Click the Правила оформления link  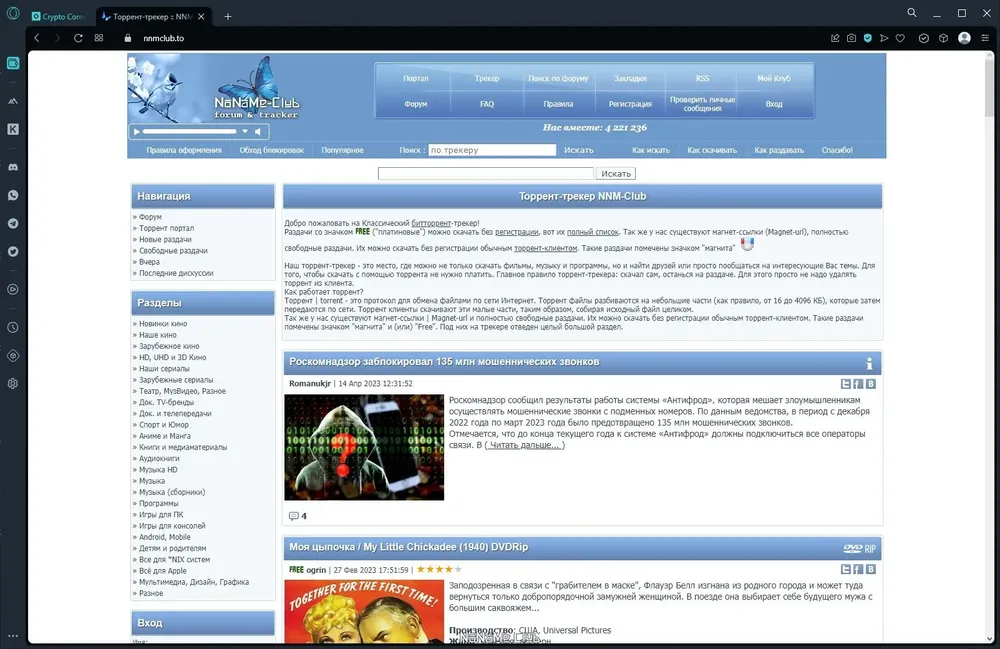tap(184, 150)
